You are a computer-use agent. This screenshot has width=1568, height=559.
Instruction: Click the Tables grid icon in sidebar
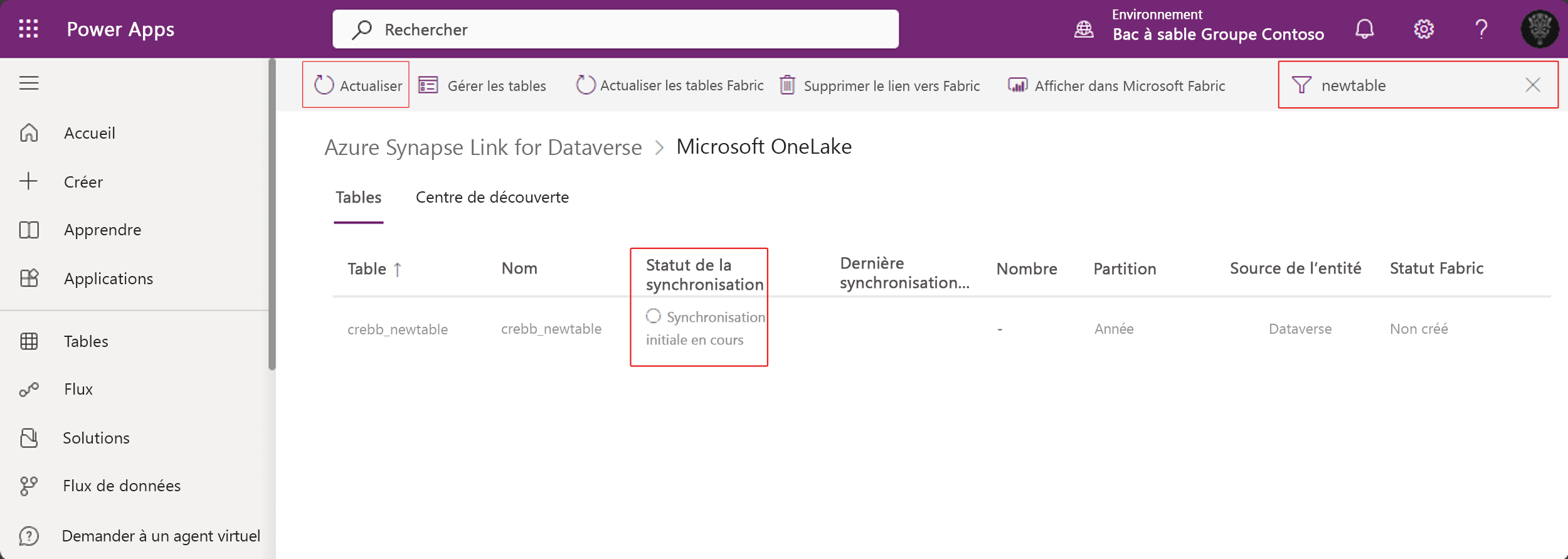pyautogui.click(x=29, y=341)
